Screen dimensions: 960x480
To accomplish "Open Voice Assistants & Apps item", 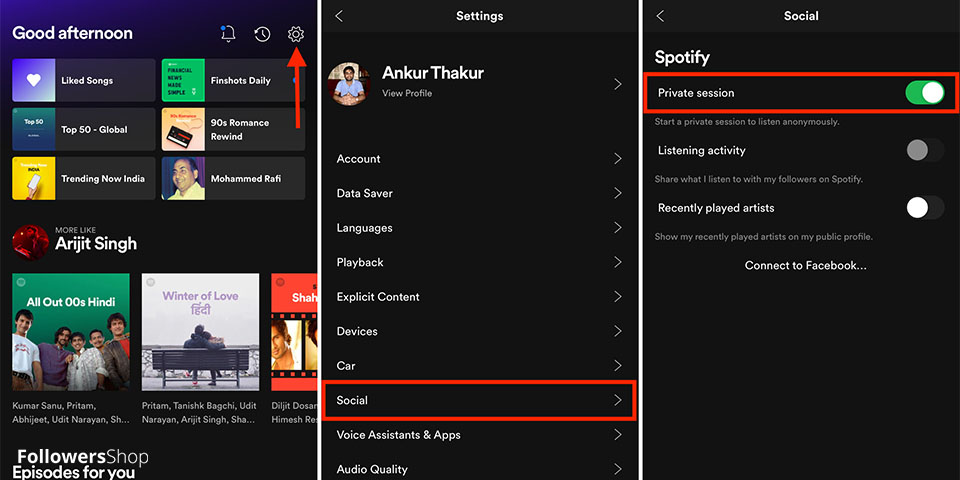I will pos(479,435).
